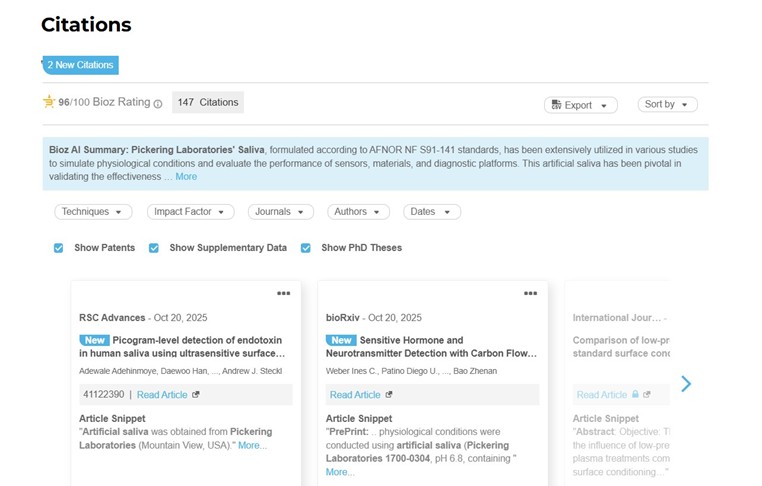Open the Export CSV button
Screen dimensions: 762x486
(x=580, y=105)
